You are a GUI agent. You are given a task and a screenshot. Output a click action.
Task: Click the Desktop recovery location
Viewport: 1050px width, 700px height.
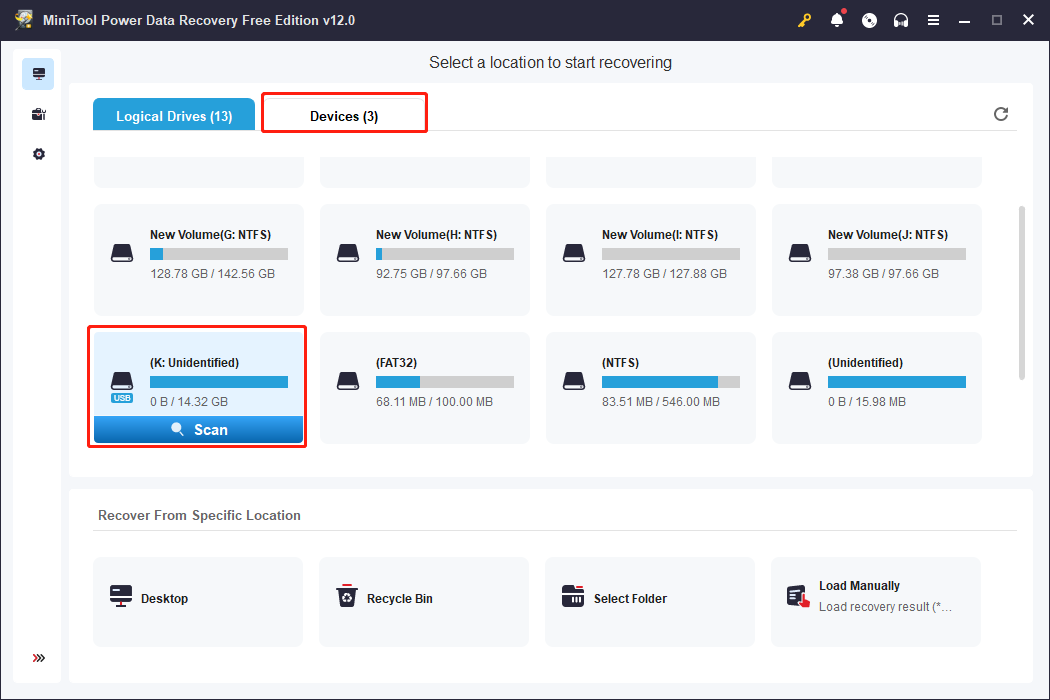[x=198, y=599]
